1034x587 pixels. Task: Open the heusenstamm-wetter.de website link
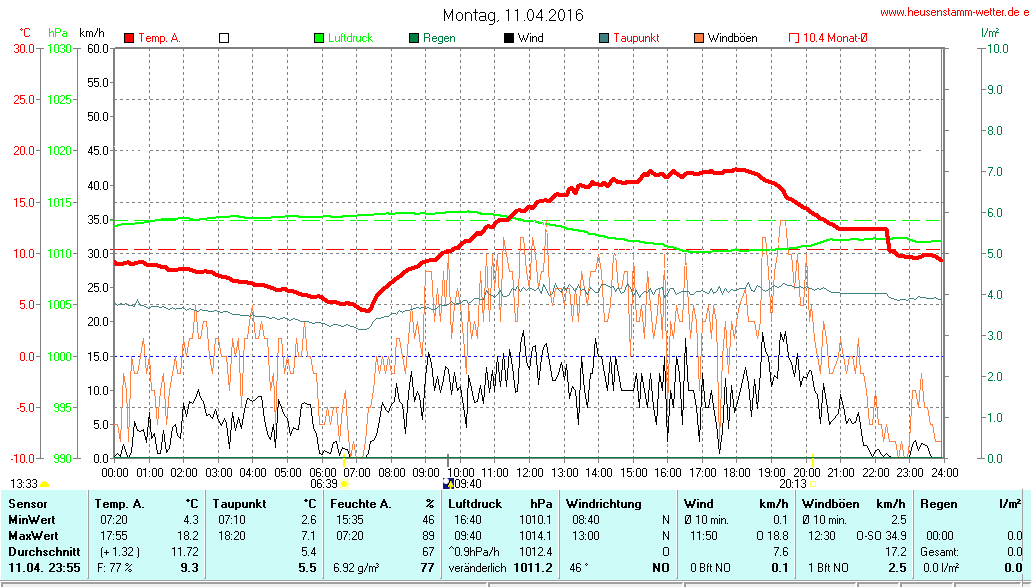(x=953, y=13)
